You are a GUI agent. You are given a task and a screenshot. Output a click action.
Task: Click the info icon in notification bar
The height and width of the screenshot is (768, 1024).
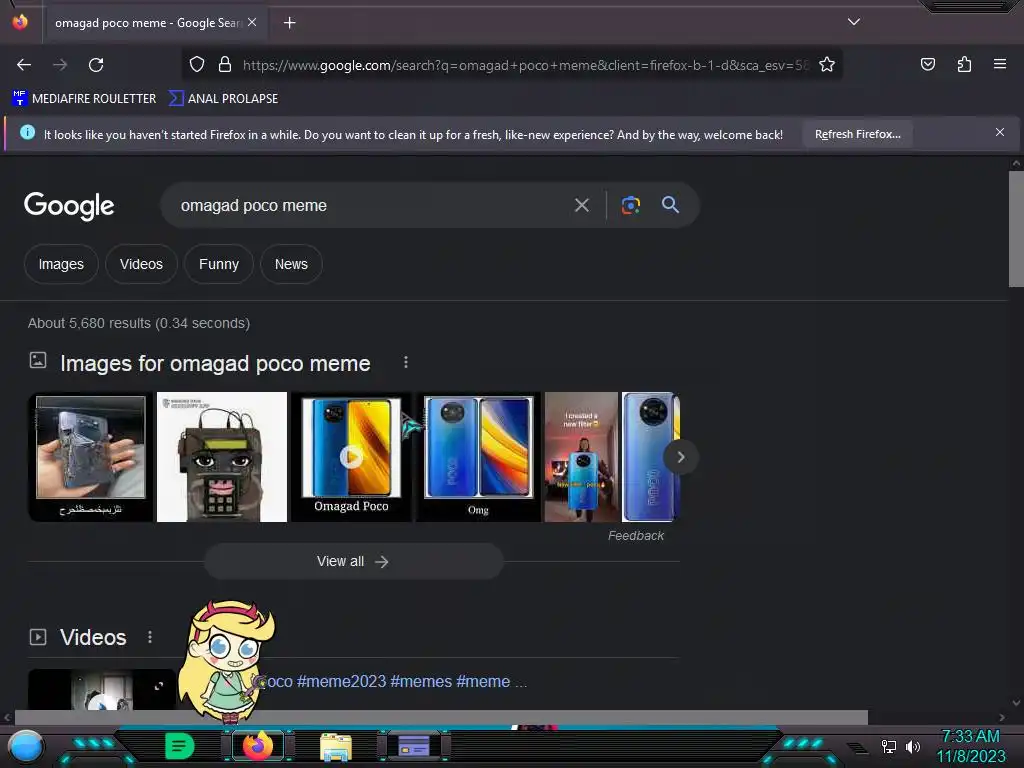click(x=27, y=133)
